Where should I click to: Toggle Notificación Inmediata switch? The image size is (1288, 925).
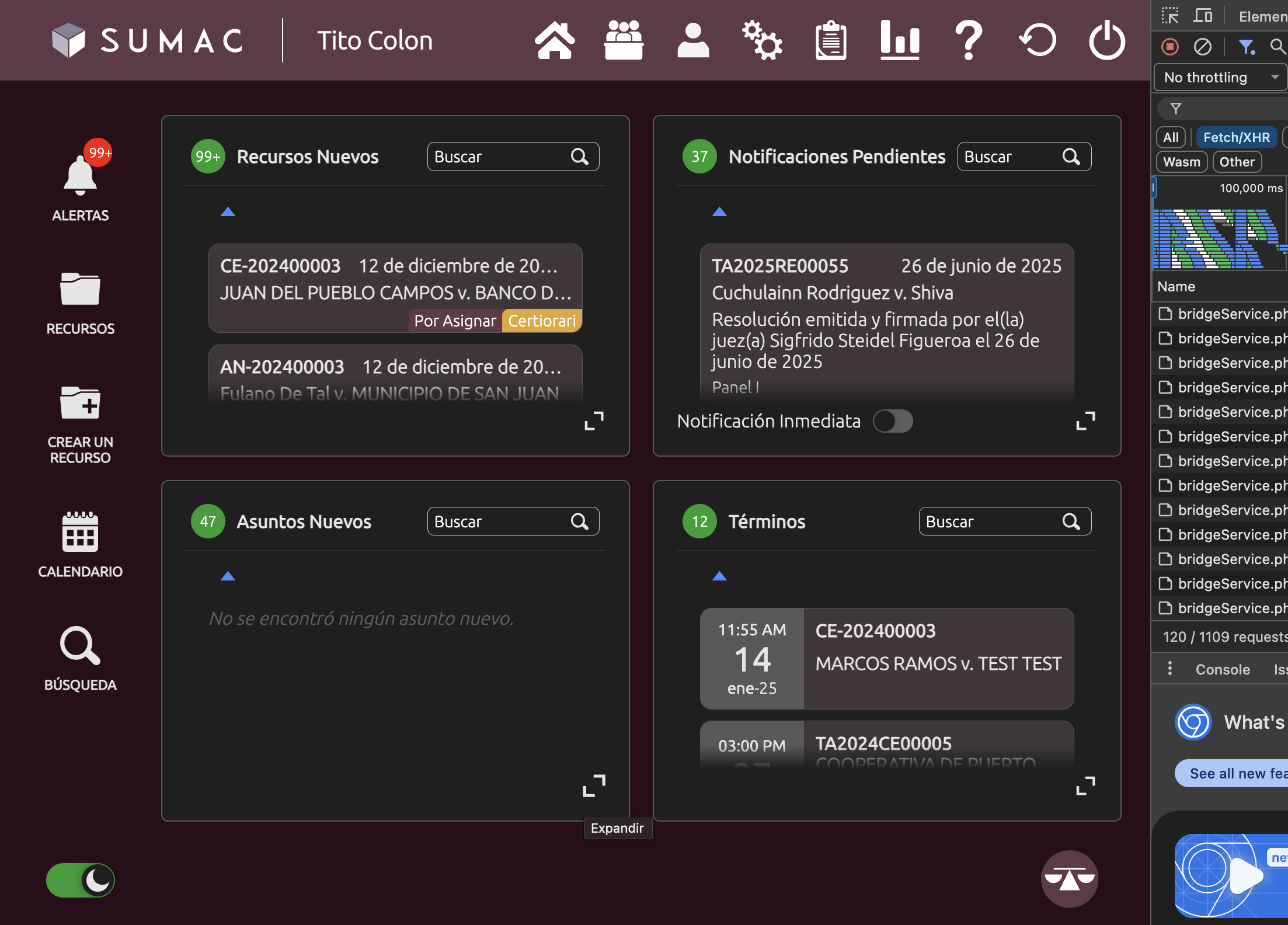(x=893, y=421)
